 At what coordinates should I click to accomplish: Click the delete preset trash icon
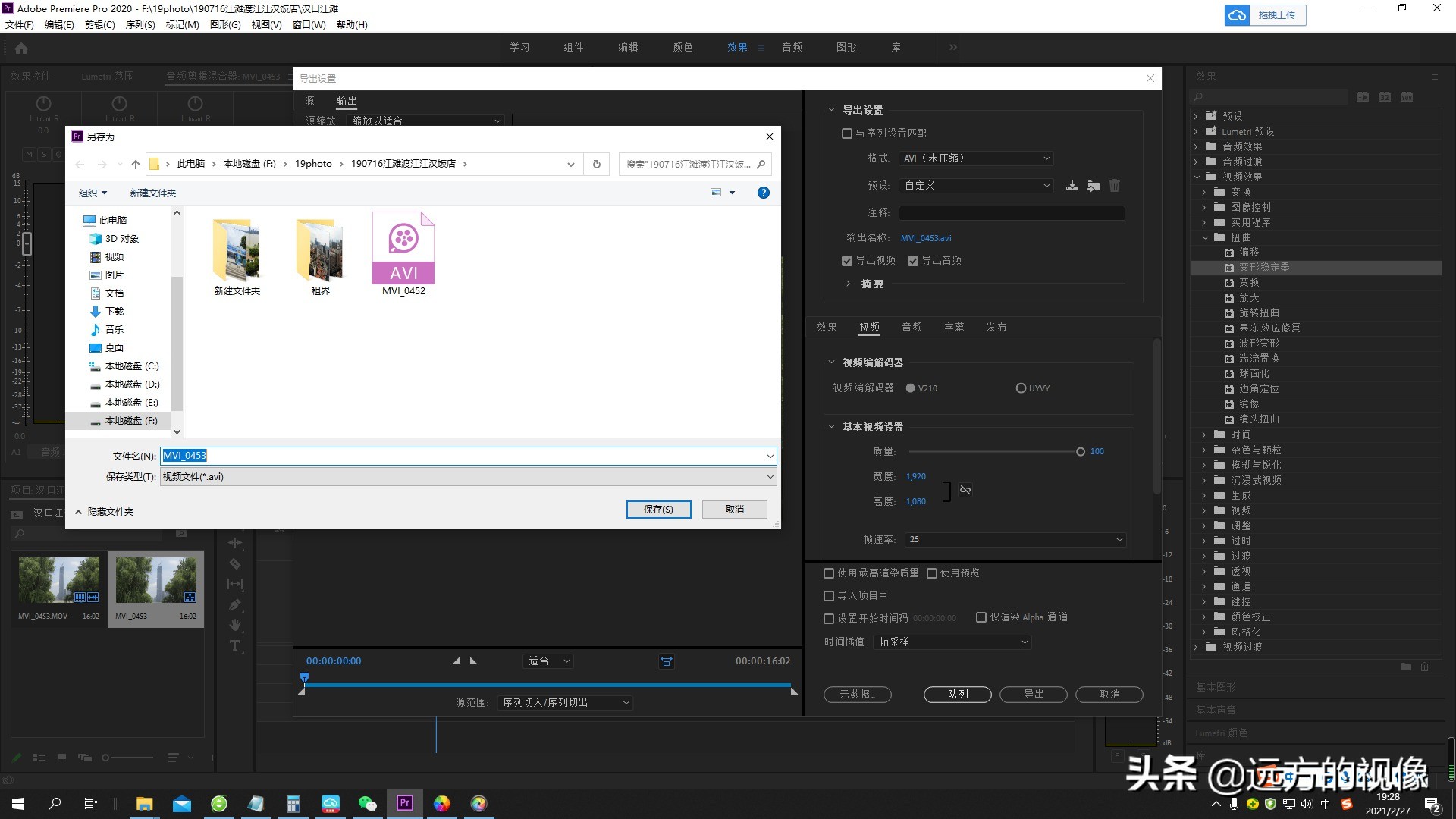(1114, 186)
